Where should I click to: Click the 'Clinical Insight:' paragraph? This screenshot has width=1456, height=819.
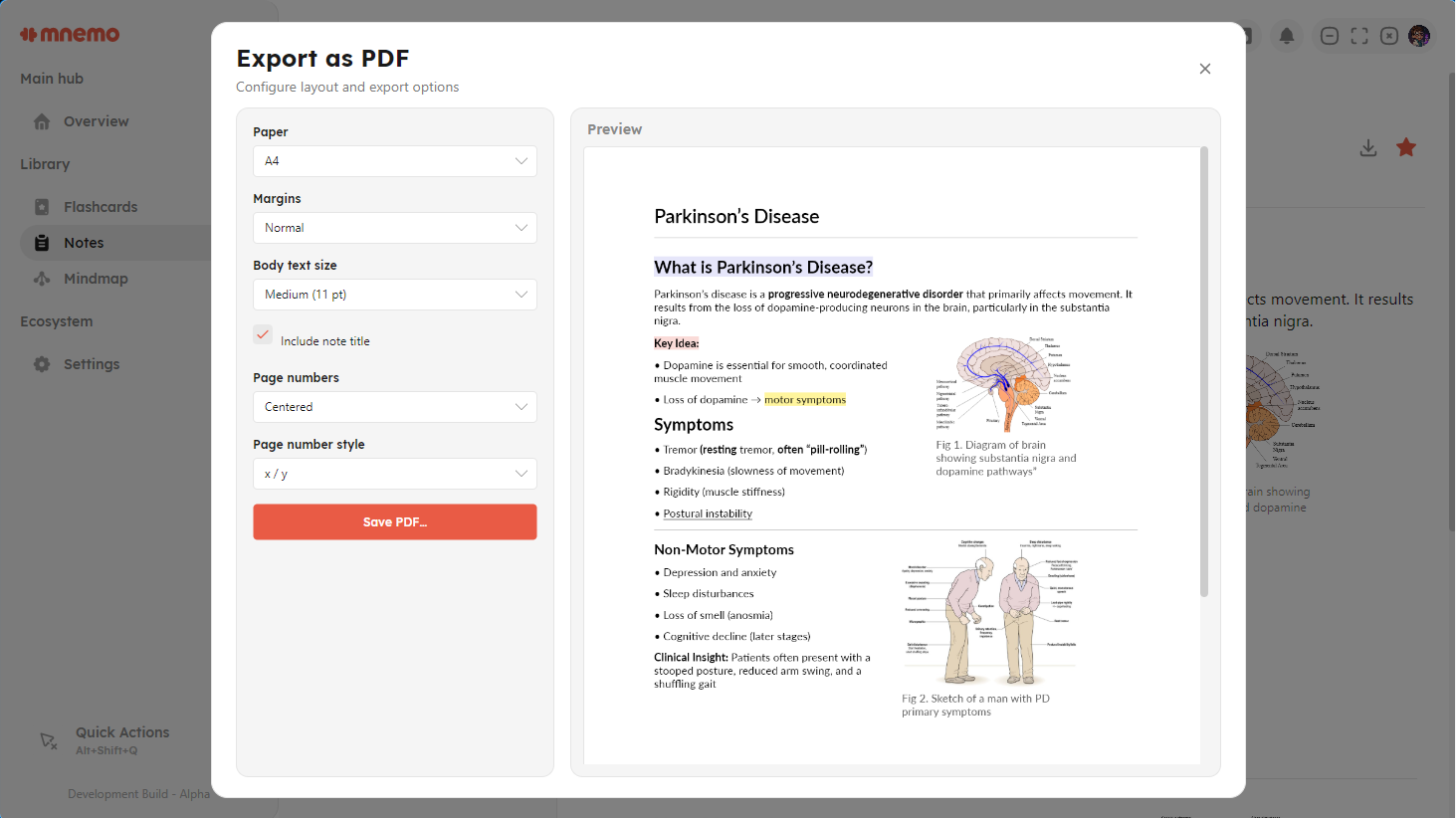pos(762,671)
